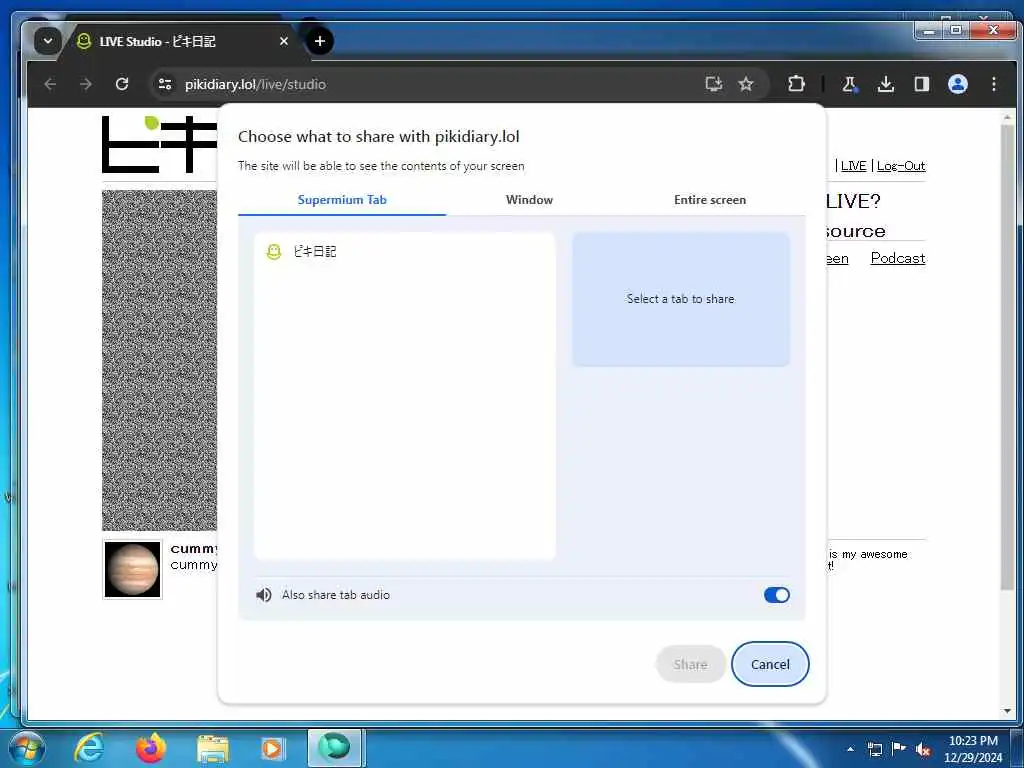This screenshot has width=1024, height=768.
Task: Click the static noise video preview
Action: coord(159,360)
